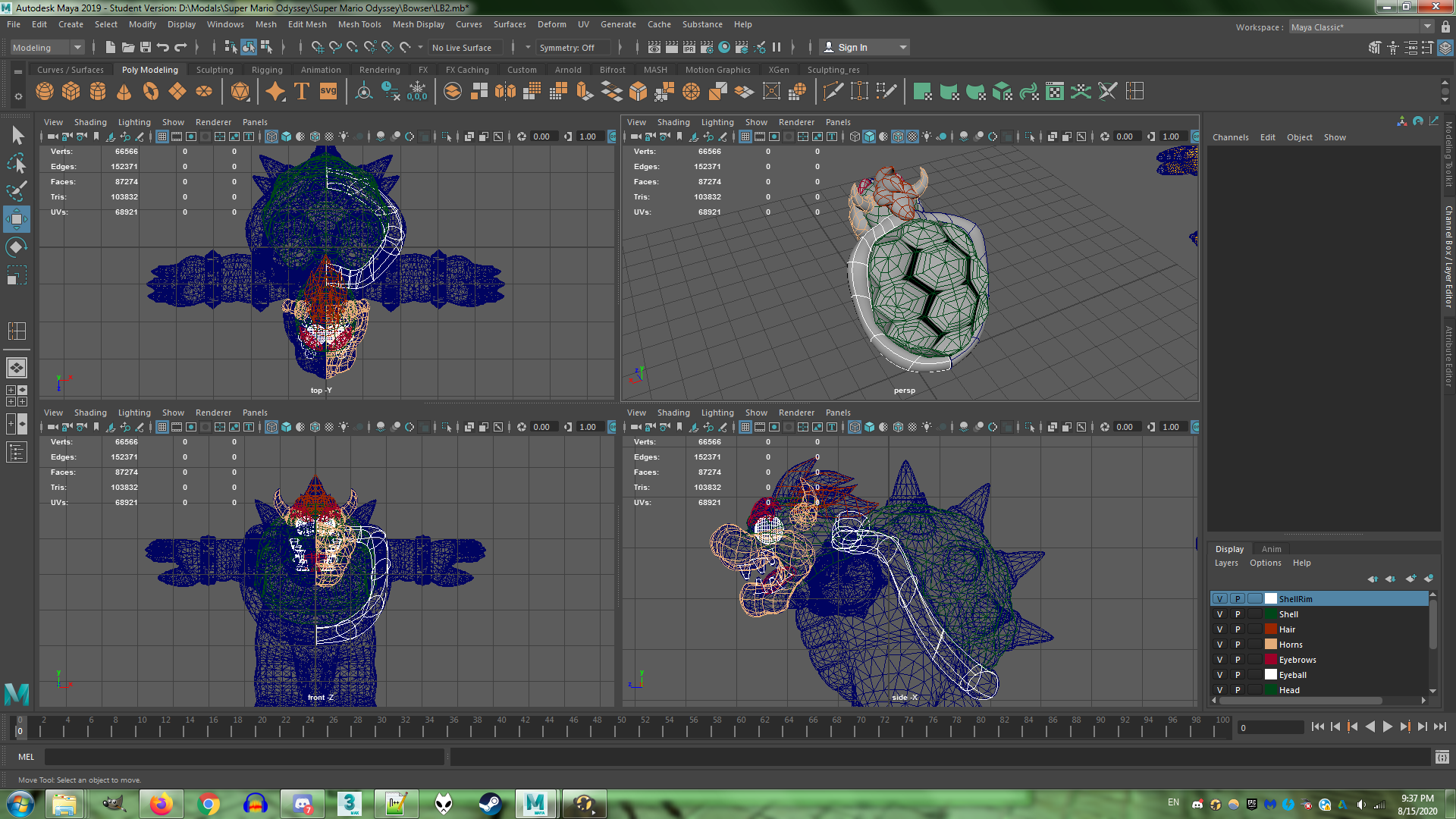Toggle visibility V for Horns layer
1456x819 pixels.
1219,645
